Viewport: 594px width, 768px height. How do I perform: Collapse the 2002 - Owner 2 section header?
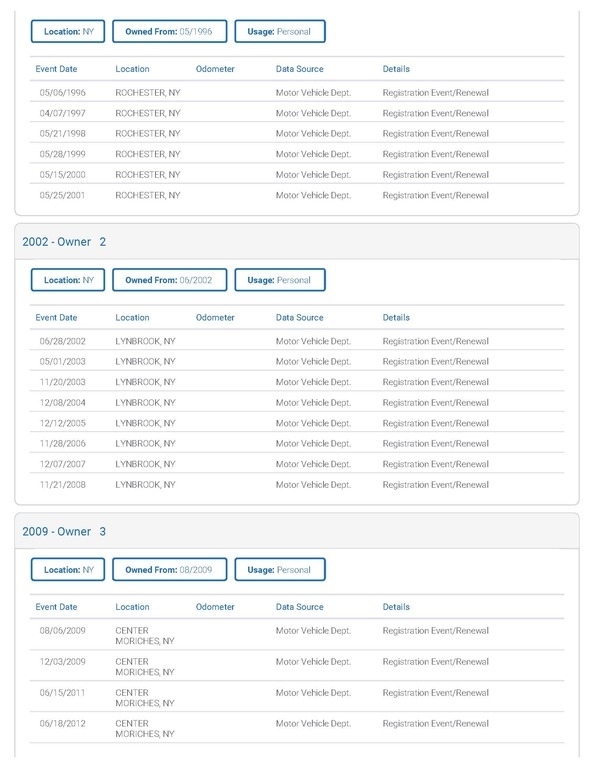tap(297, 242)
